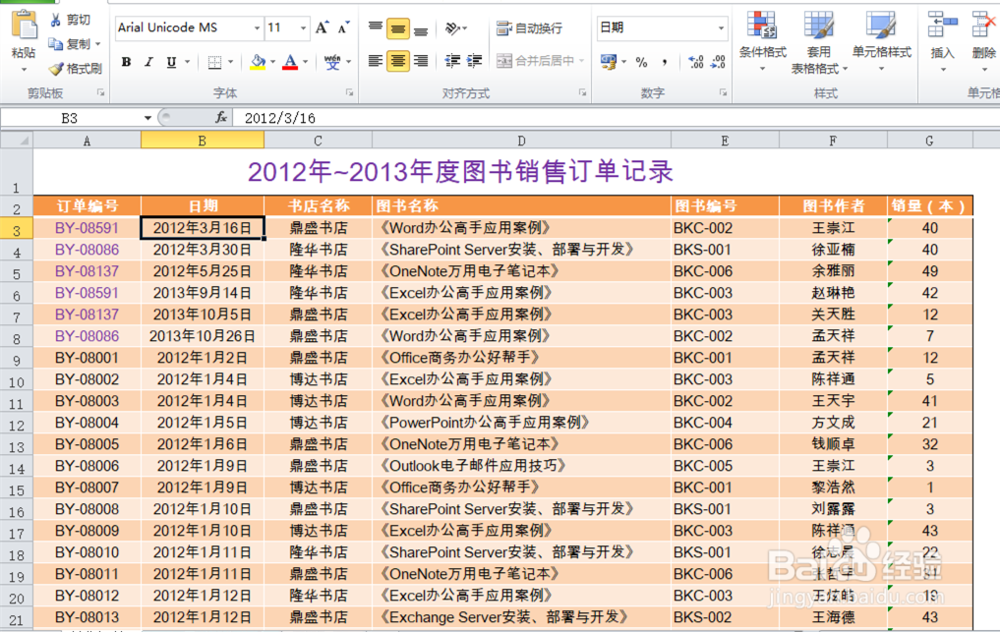Viewport: 1000px width, 632px height.
Task: Increase the cell indent
Action: (474, 61)
